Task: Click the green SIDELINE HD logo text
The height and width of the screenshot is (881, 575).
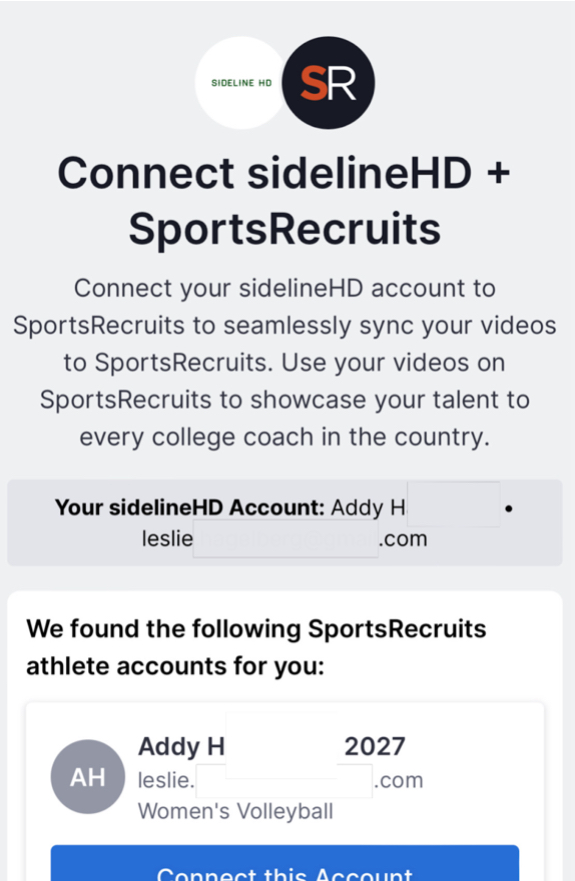Action: (242, 83)
